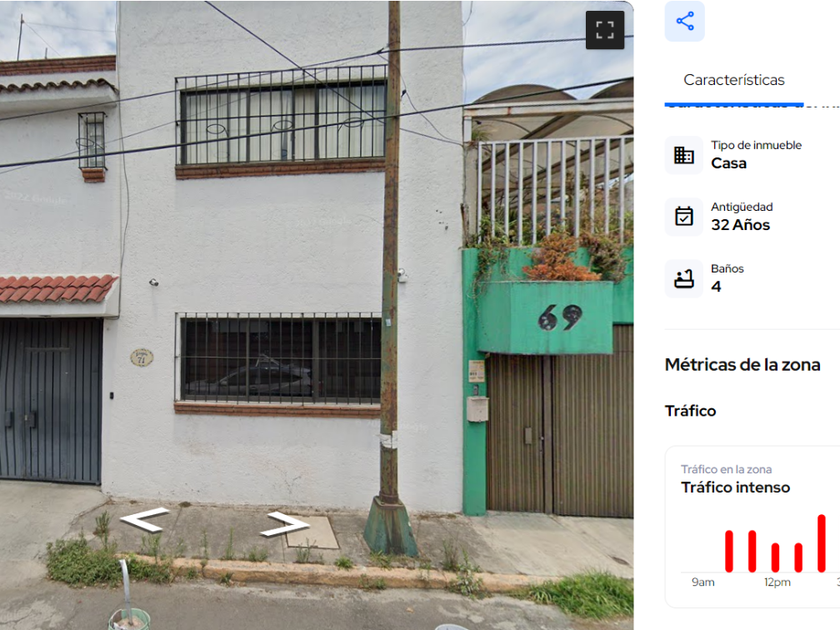Switch to the Características tab
Image resolution: width=840 pixels, height=630 pixels.
coord(734,80)
